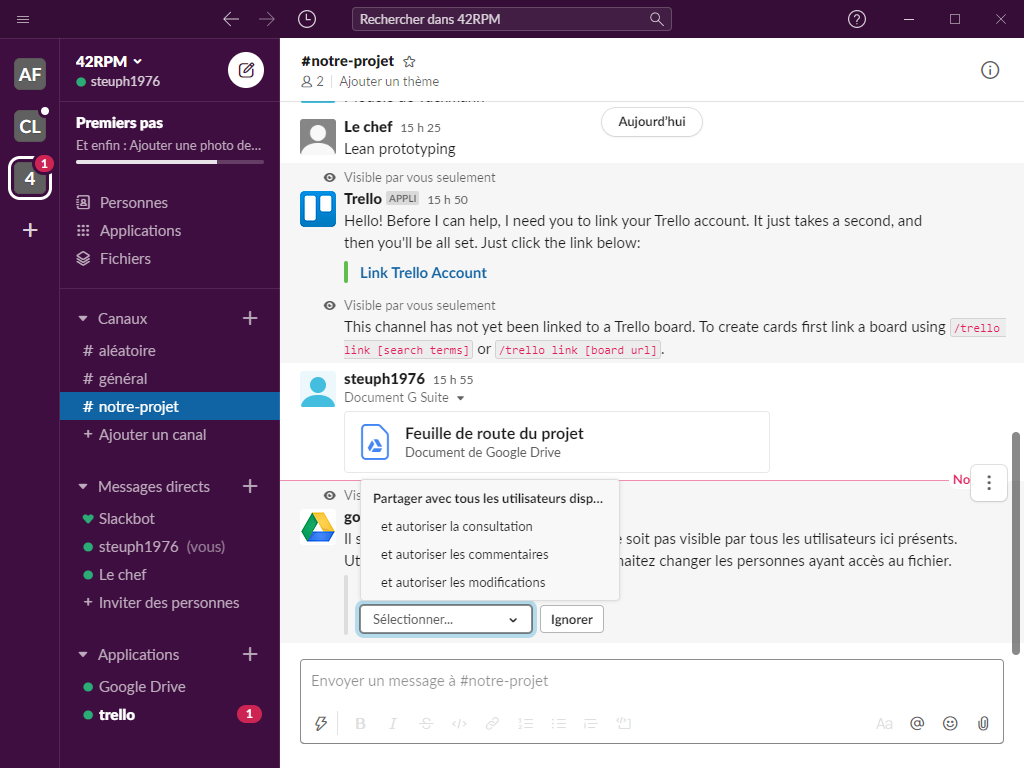Viewport: 1024px width, 768px height.
Task: Compose a new message
Action: (x=246, y=70)
